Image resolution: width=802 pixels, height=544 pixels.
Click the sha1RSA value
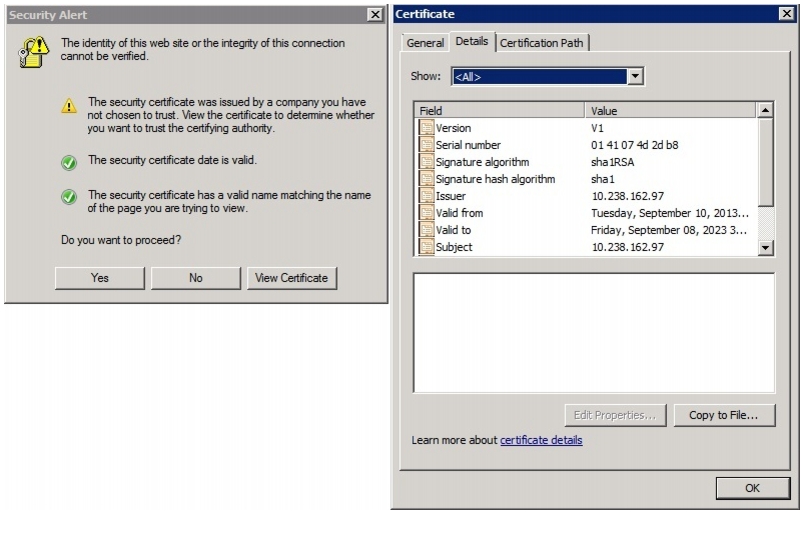pos(613,162)
